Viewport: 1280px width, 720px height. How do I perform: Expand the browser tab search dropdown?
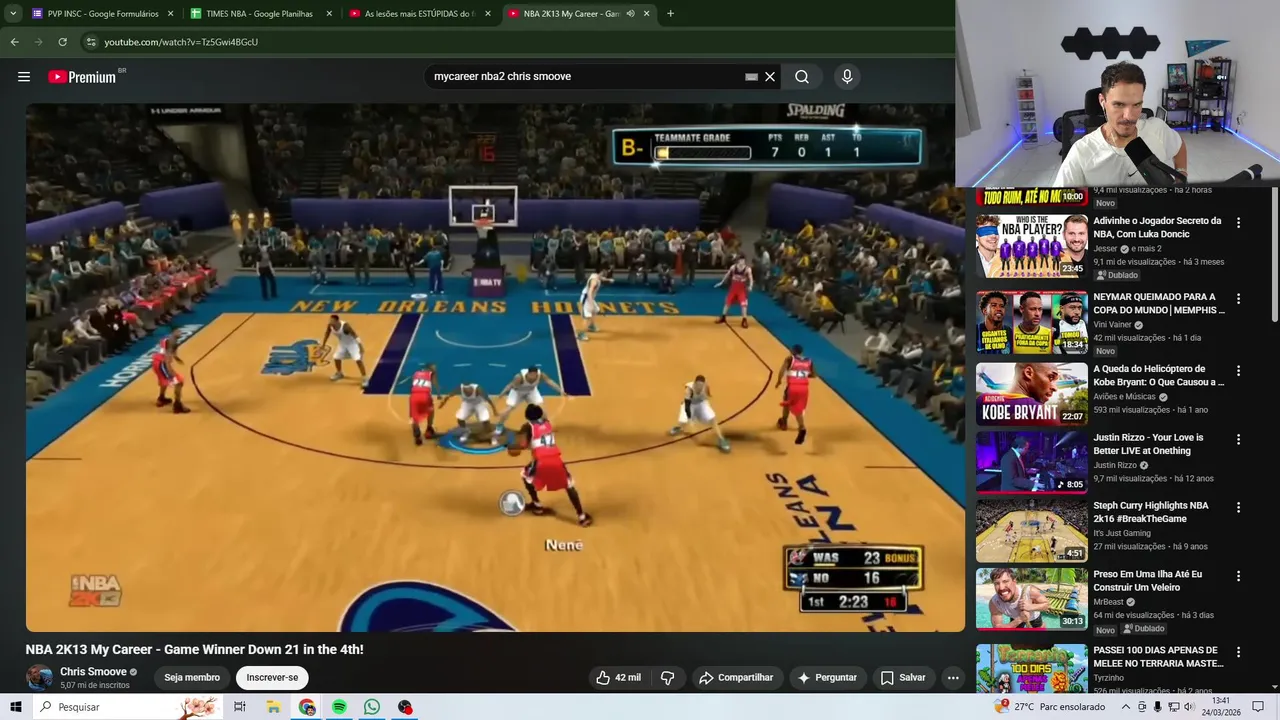(x=13, y=14)
